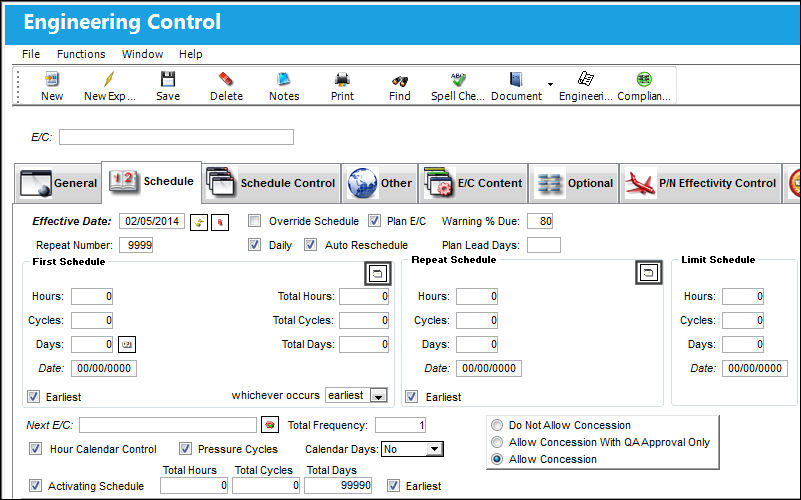
Task: Click the red icon beside Effective Date
Action: click(220, 222)
